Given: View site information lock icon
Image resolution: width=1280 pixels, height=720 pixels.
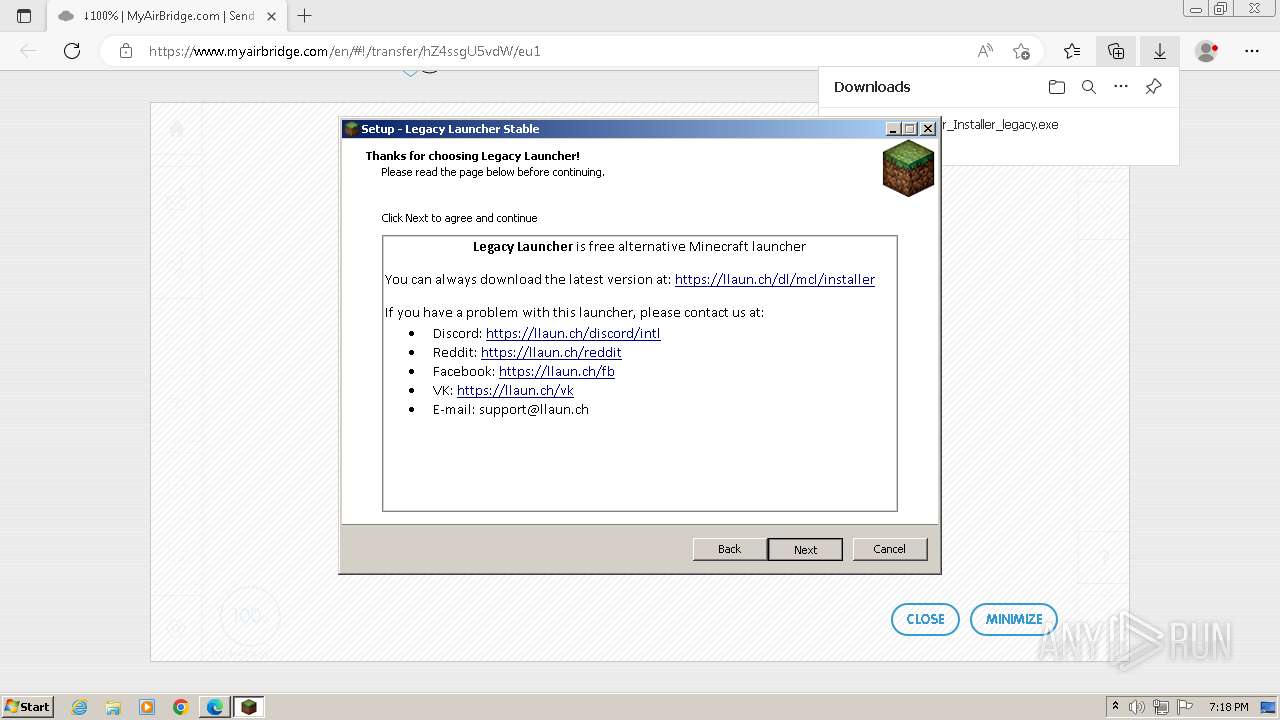Looking at the screenshot, I should tap(126, 51).
